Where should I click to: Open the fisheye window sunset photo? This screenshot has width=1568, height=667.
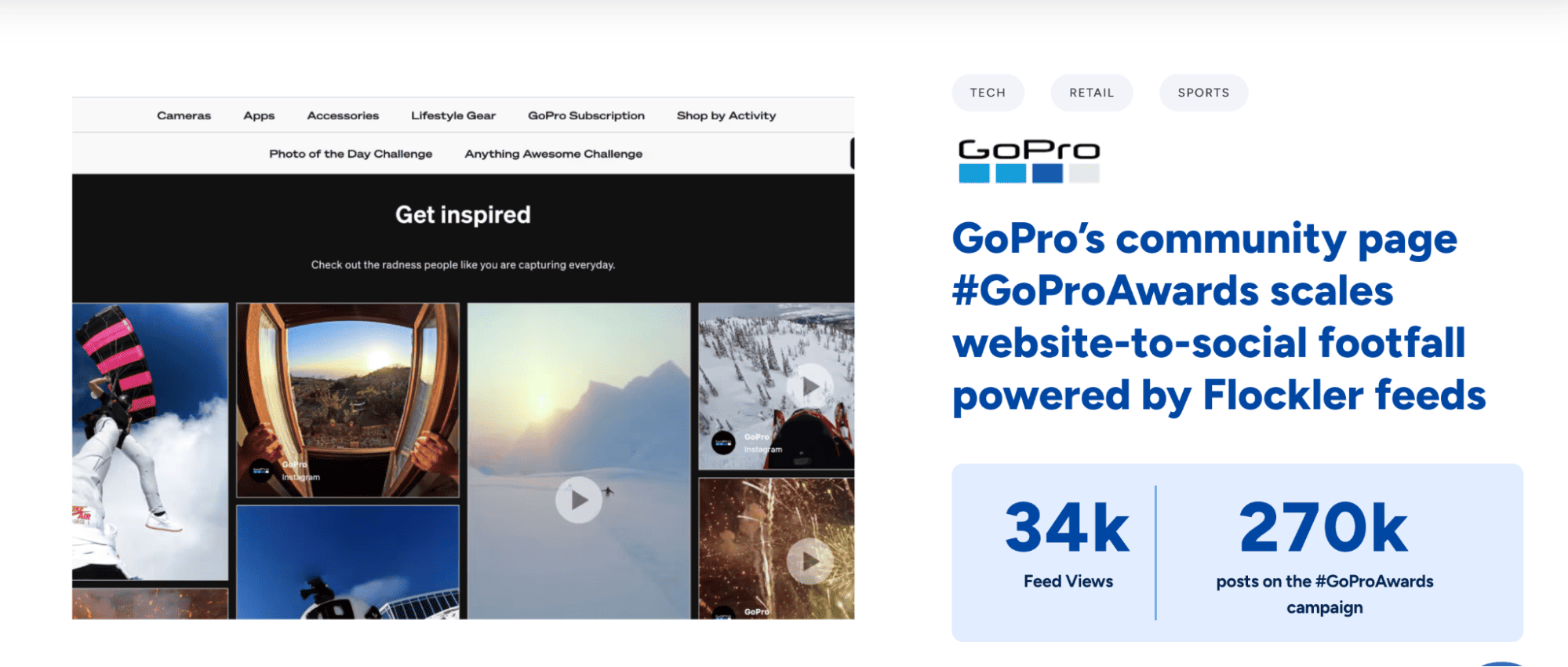(347, 400)
